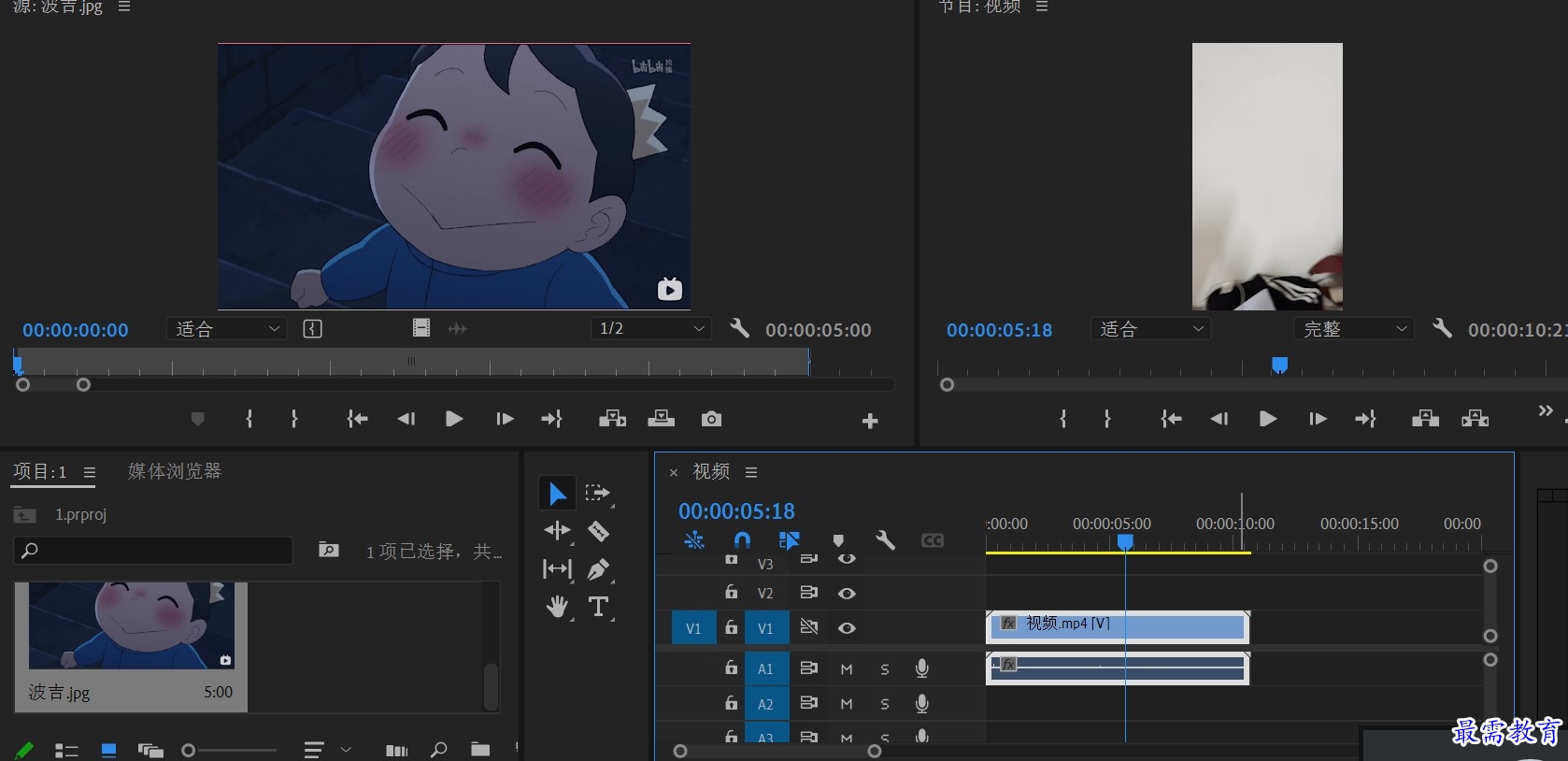Create bin from search query icon
The height and width of the screenshot is (761, 1568).
click(x=329, y=550)
